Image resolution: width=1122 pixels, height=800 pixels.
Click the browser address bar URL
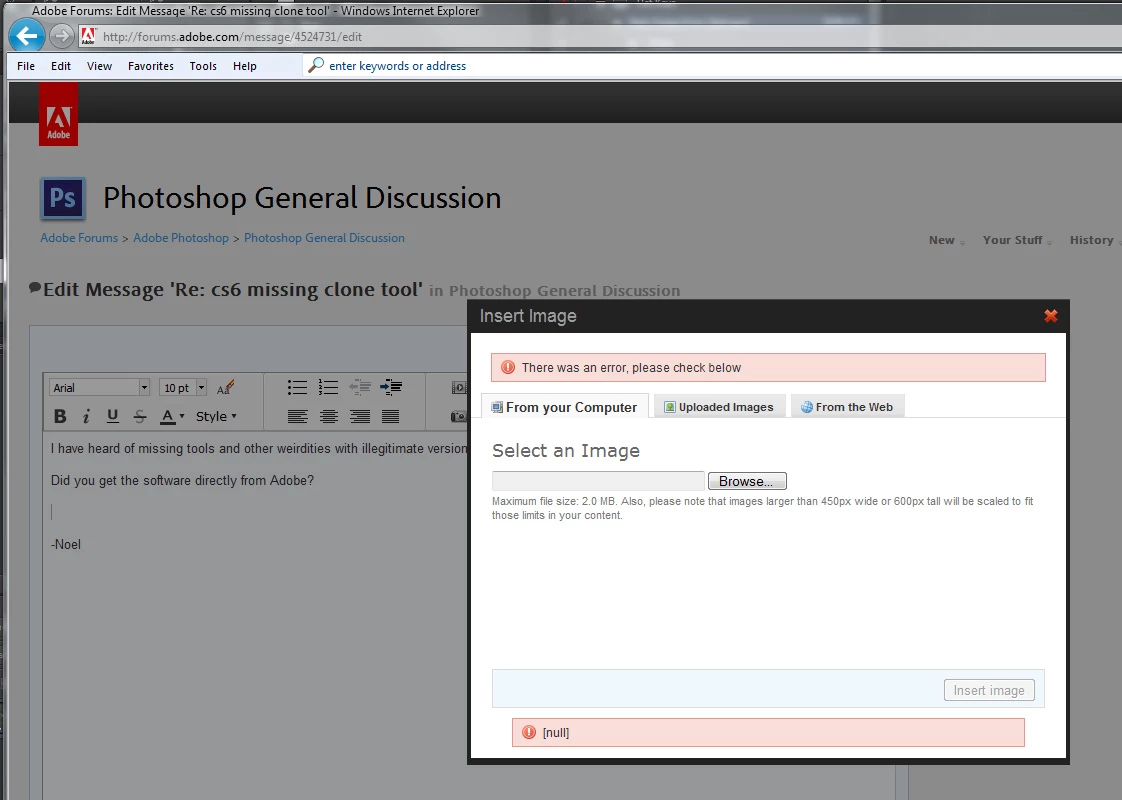tap(233, 36)
